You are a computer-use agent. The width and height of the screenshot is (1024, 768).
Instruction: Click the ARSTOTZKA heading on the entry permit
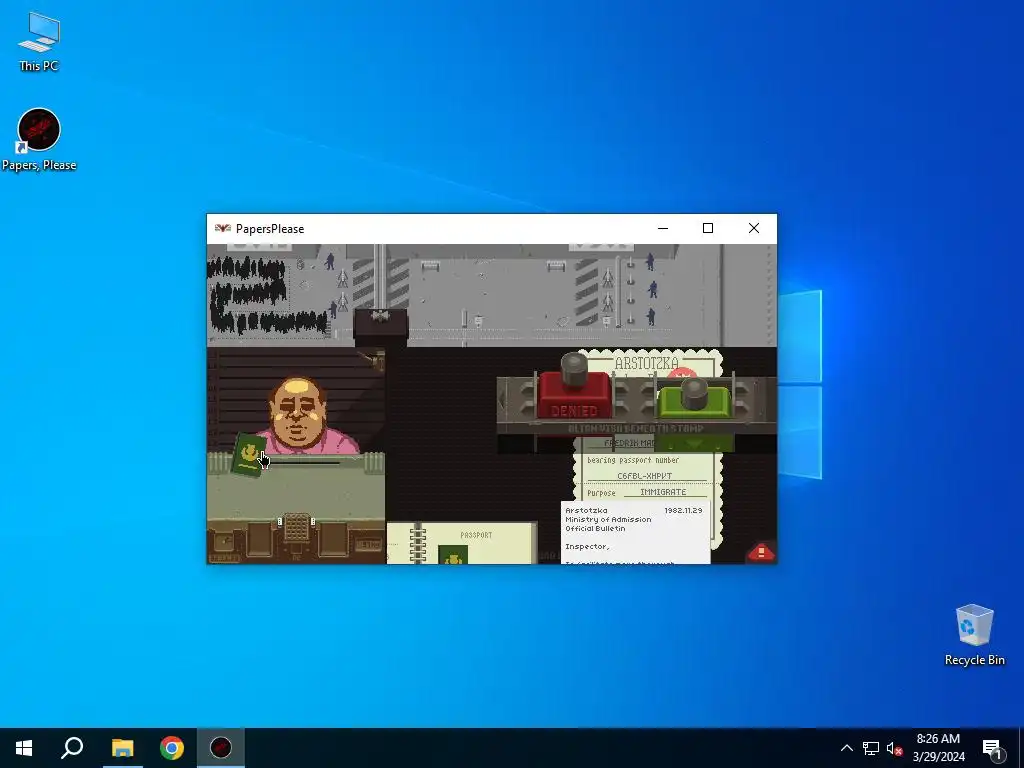click(x=647, y=363)
